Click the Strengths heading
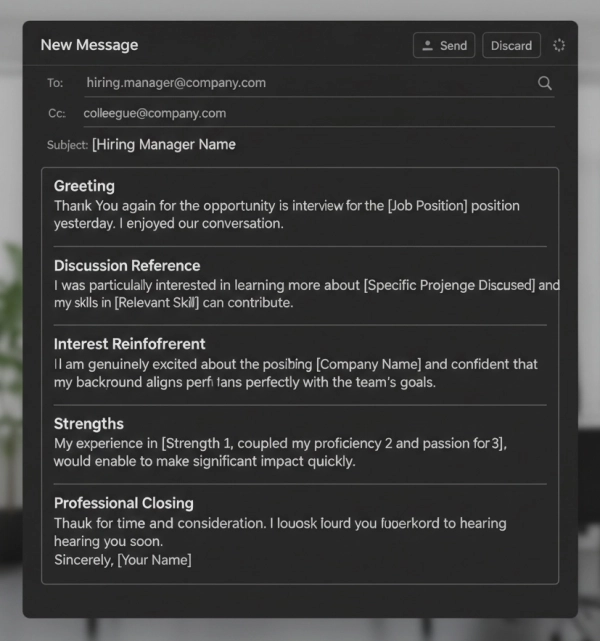 89,424
